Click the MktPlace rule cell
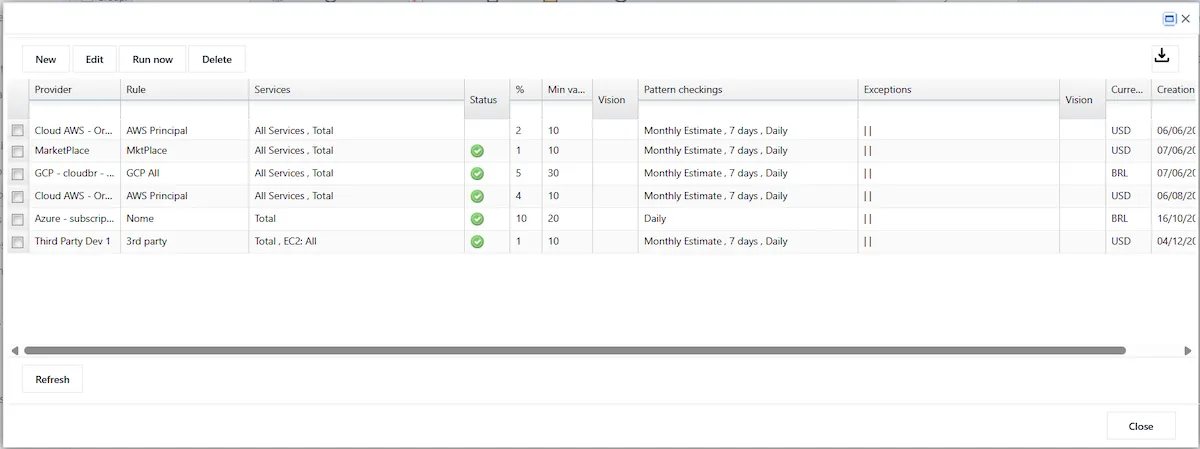The image size is (1200, 449). [184, 151]
